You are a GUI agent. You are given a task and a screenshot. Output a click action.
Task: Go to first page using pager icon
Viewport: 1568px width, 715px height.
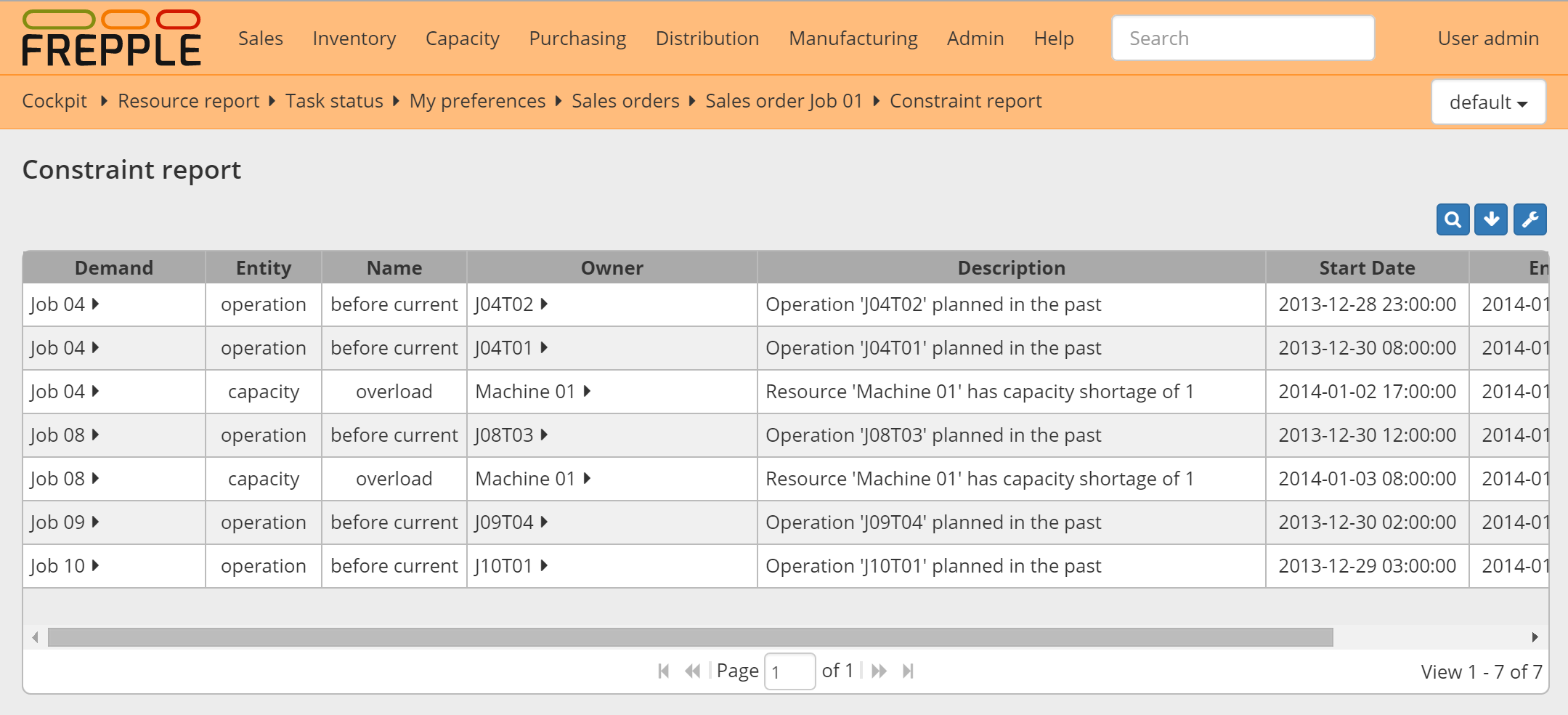pos(663,670)
